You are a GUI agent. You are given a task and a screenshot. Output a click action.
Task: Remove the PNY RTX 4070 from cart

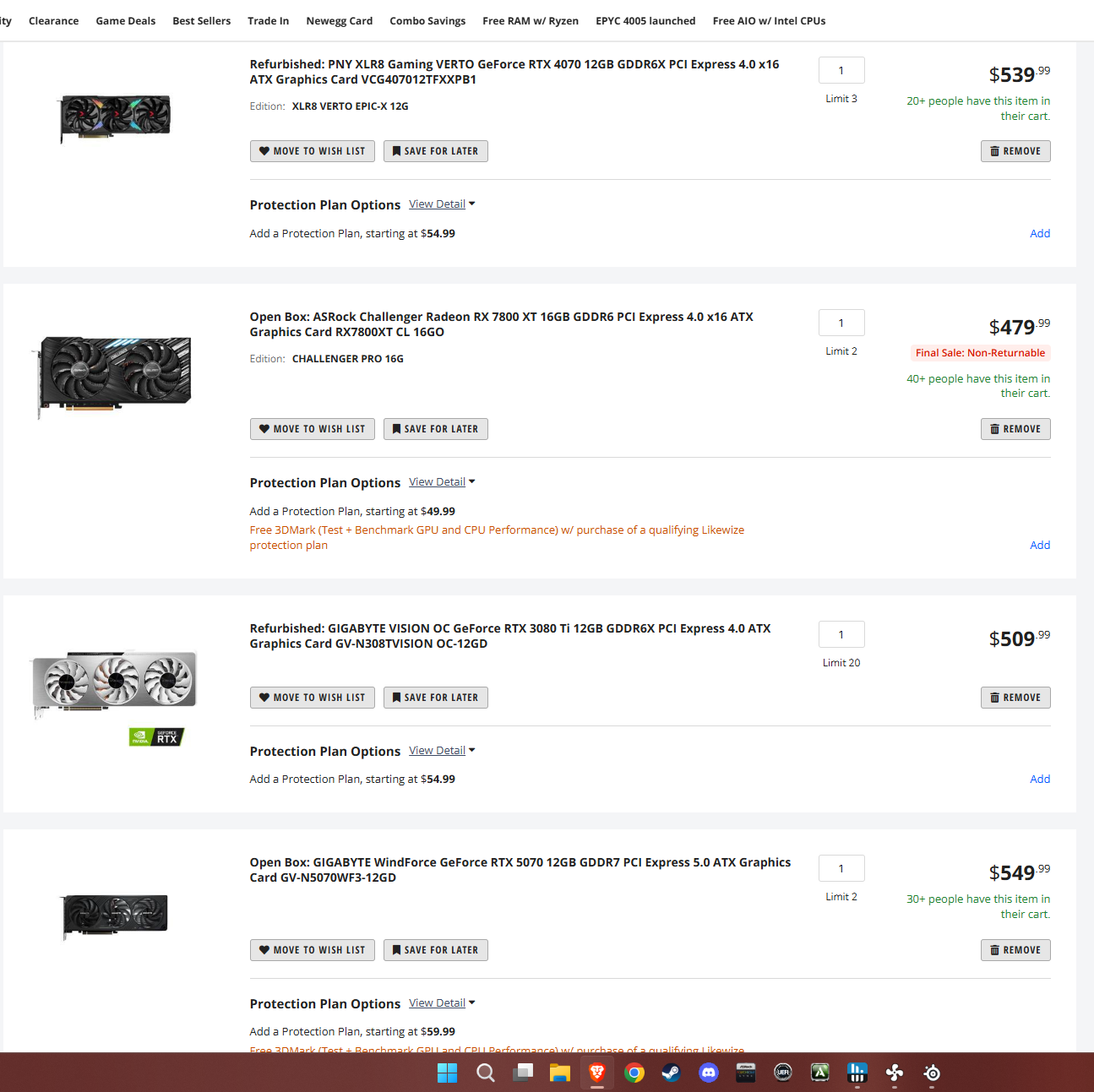pos(1015,151)
